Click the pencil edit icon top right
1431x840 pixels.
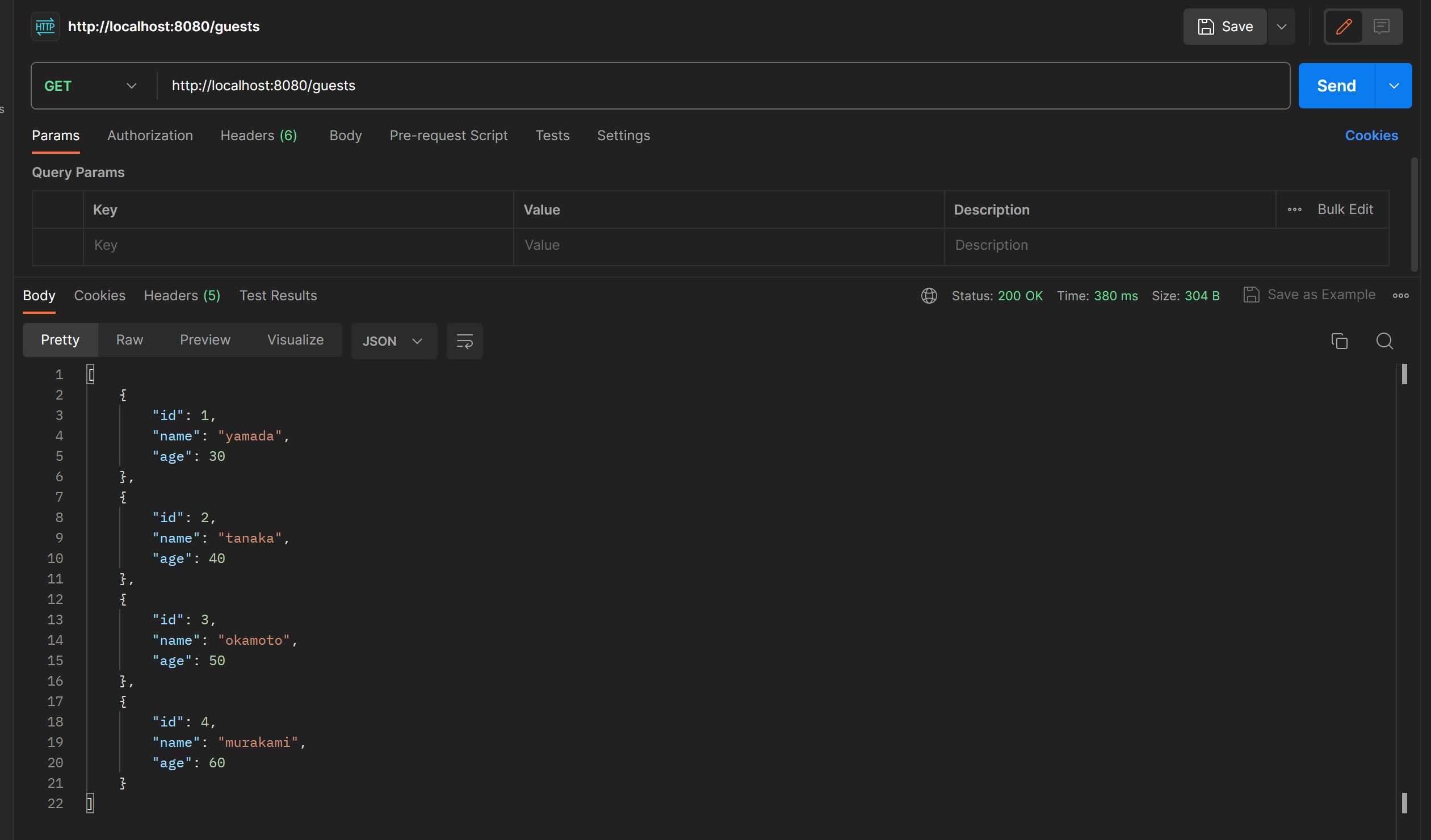tap(1344, 26)
